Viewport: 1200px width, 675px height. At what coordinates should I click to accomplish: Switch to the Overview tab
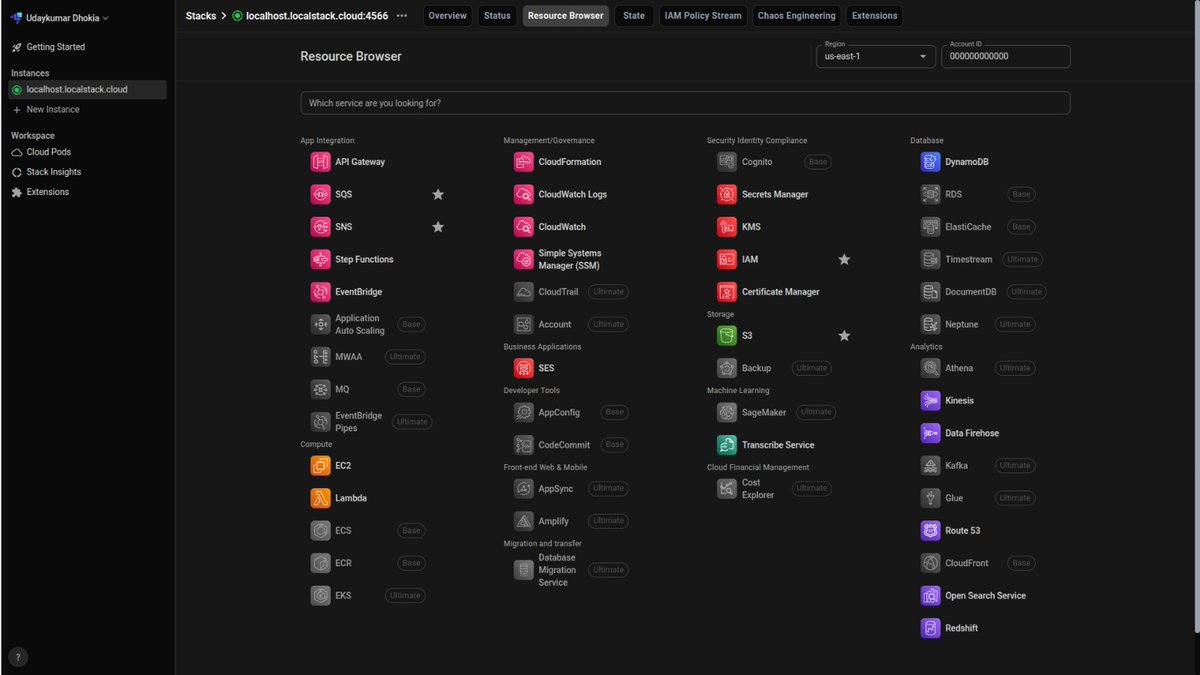[448, 16]
